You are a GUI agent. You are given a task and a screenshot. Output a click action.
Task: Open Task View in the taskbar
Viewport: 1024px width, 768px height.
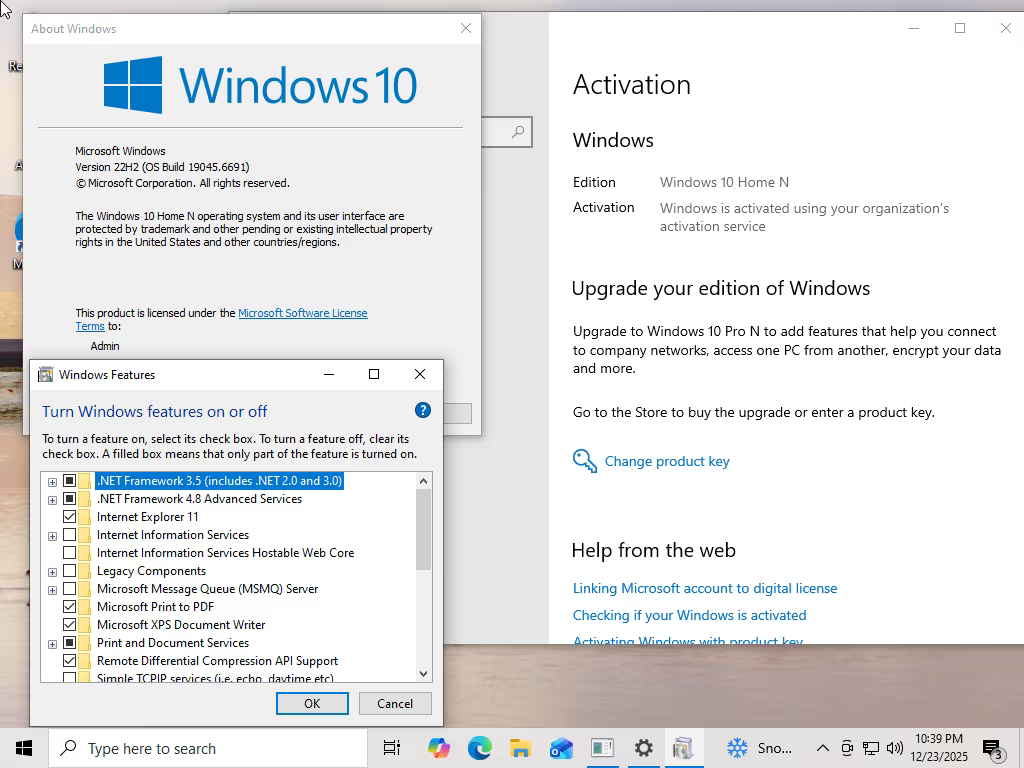click(392, 748)
